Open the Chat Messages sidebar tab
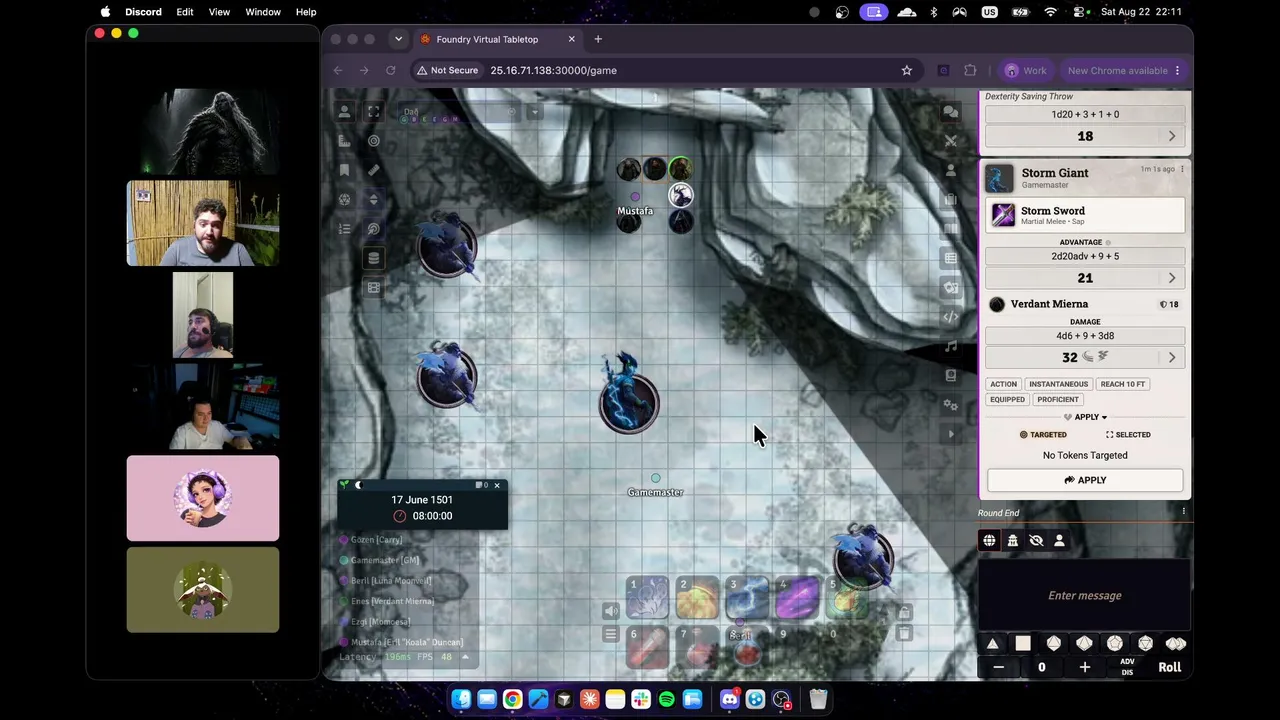Screen dimensions: 1280x720 [x=951, y=112]
